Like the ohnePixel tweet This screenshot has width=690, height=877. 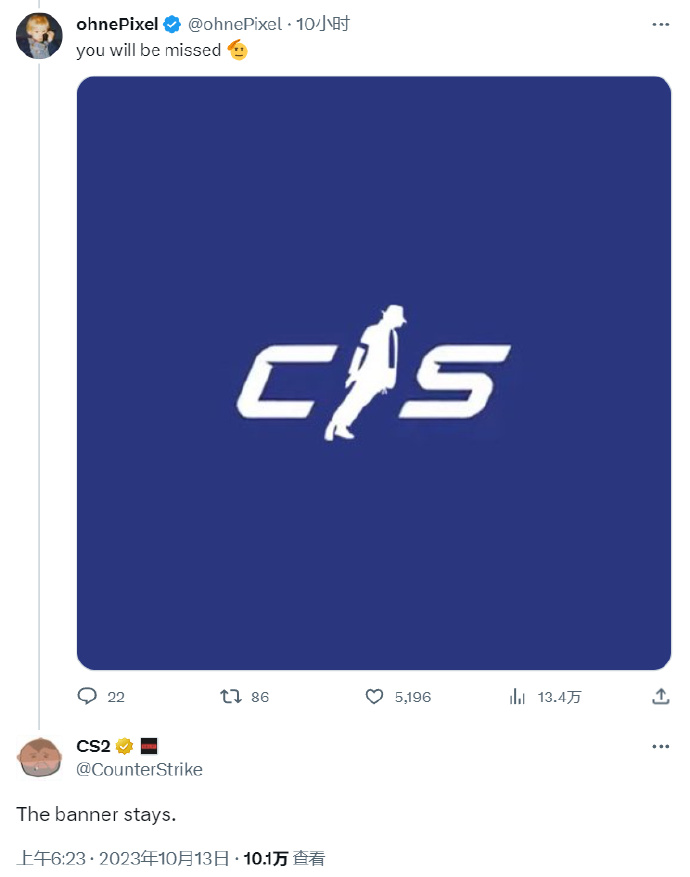coord(375,696)
